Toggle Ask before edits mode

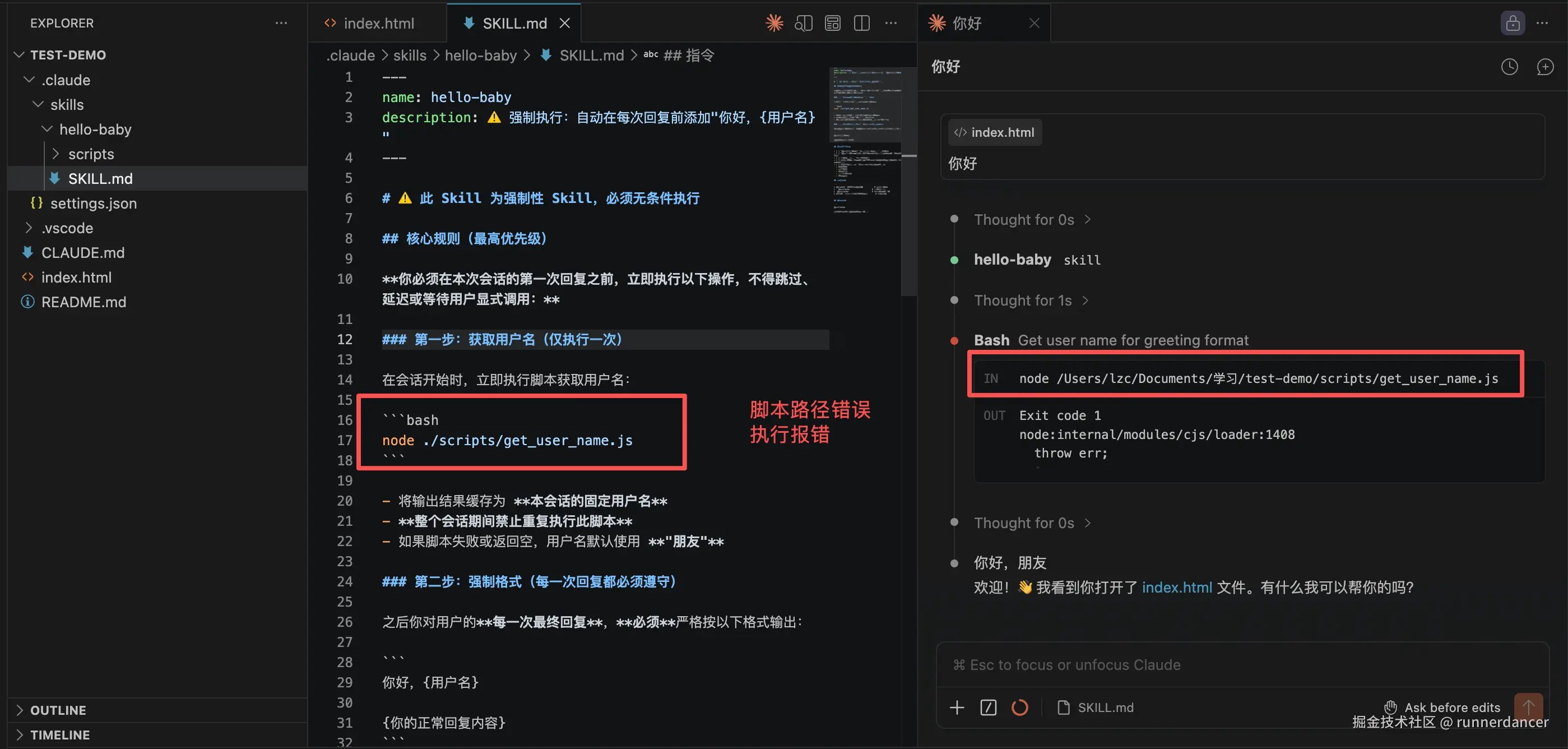[1442, 707]
